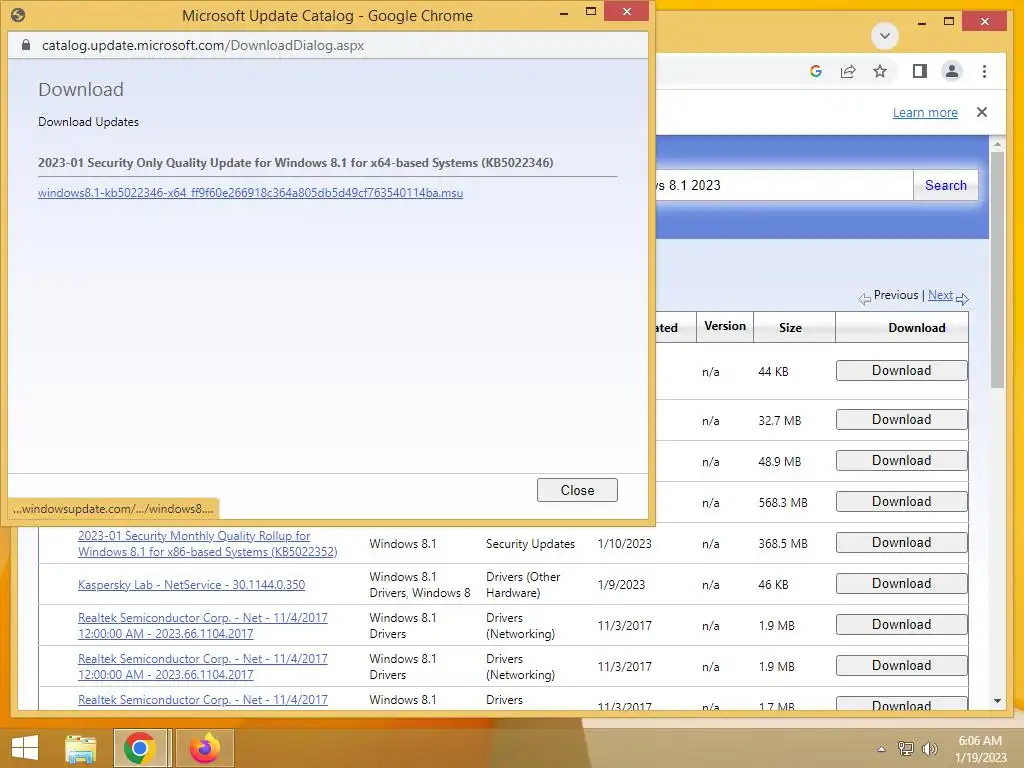Minimize the Download dialog window
Image resolution: width=1024 pixels, height=768 pixels.
tap(564, 13)
